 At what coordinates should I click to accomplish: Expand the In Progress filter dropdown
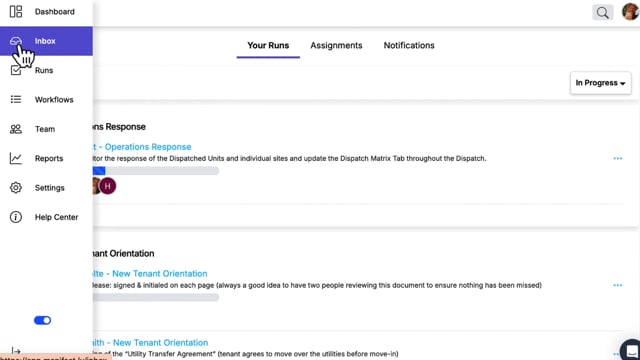[x=600, y=83]
